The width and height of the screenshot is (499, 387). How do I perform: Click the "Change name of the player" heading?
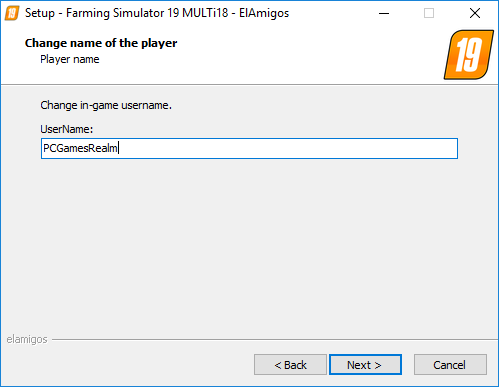[x=101, y=43]
